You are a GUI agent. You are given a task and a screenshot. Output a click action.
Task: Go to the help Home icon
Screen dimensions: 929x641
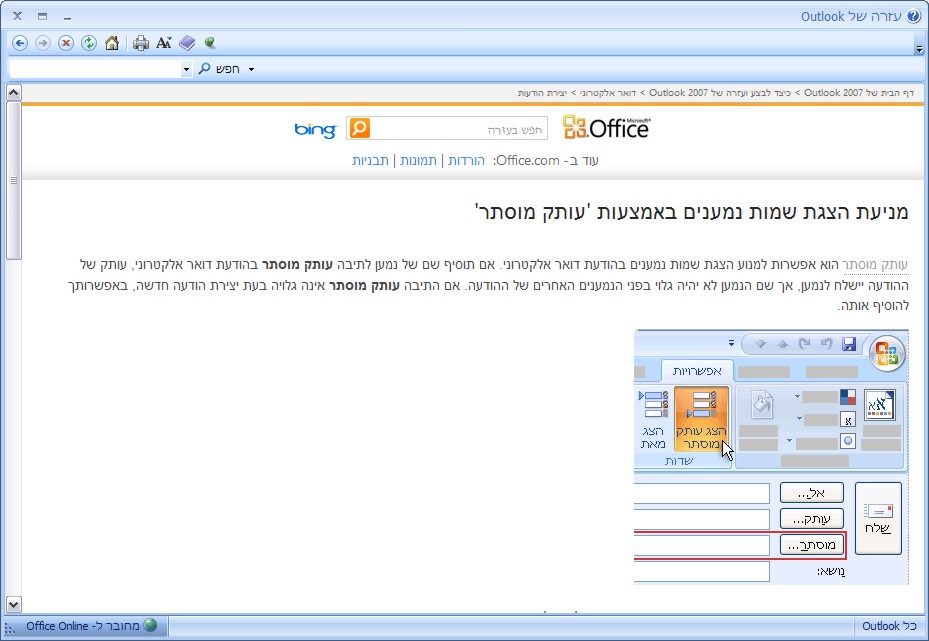(x=112, y=43)
